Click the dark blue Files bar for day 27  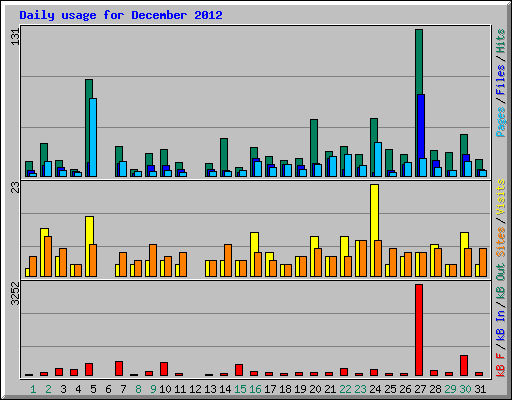coord(421,127)
